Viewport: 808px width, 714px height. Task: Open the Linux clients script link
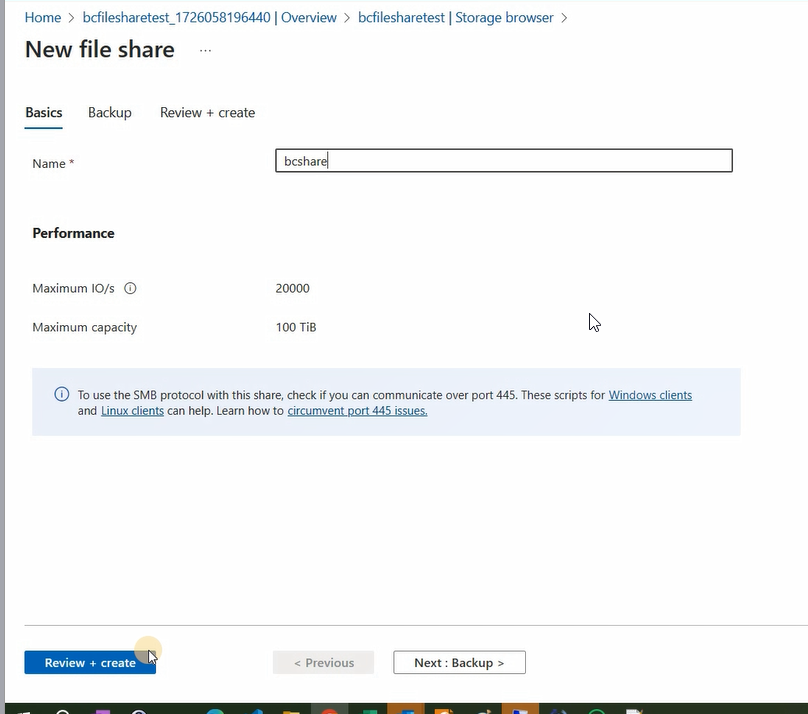coord(132,411)
